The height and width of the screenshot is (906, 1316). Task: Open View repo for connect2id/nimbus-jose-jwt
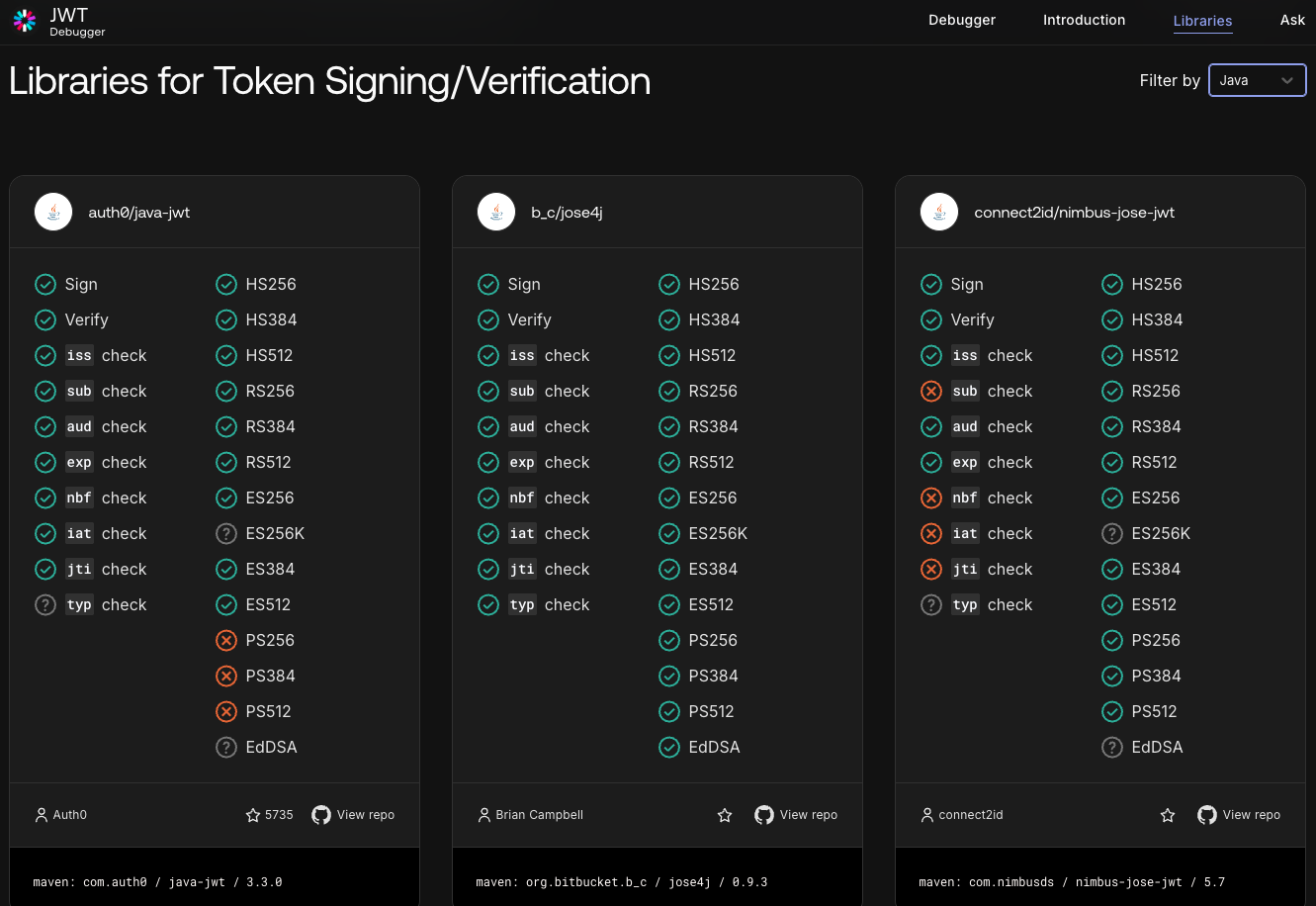(x=1252, y=815)
